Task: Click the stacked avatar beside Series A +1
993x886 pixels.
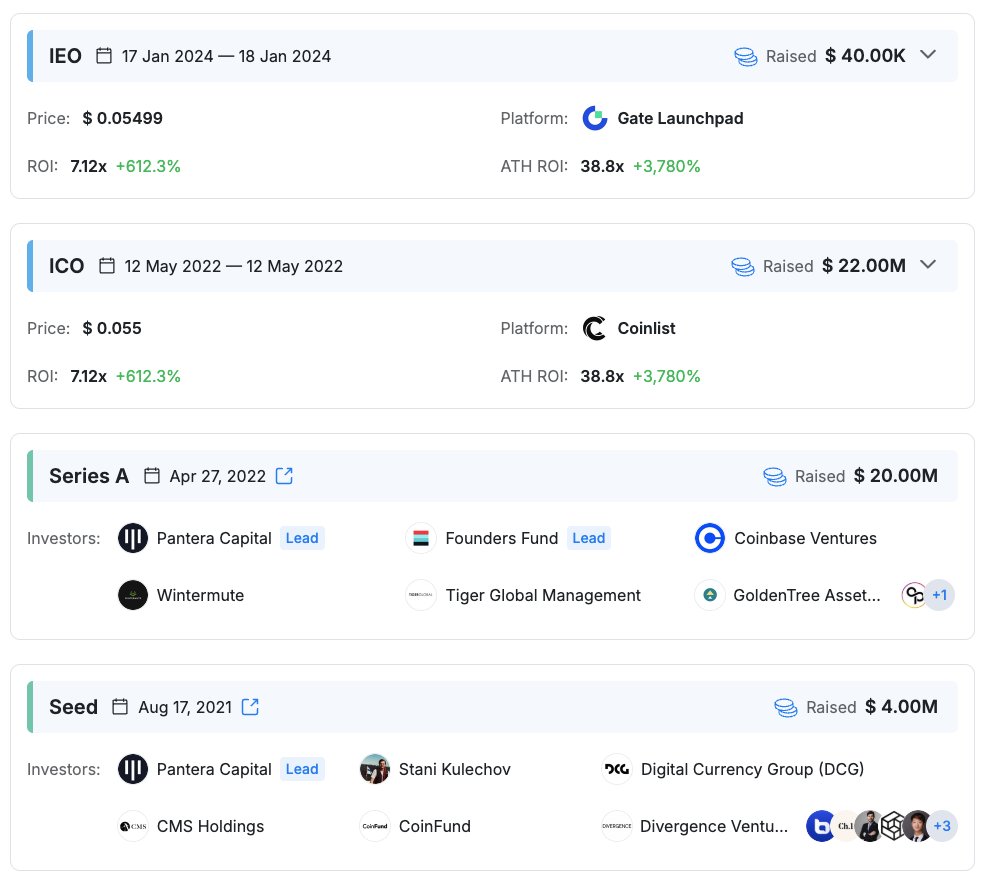Action: pyautogui.click(x=914, y=595)
